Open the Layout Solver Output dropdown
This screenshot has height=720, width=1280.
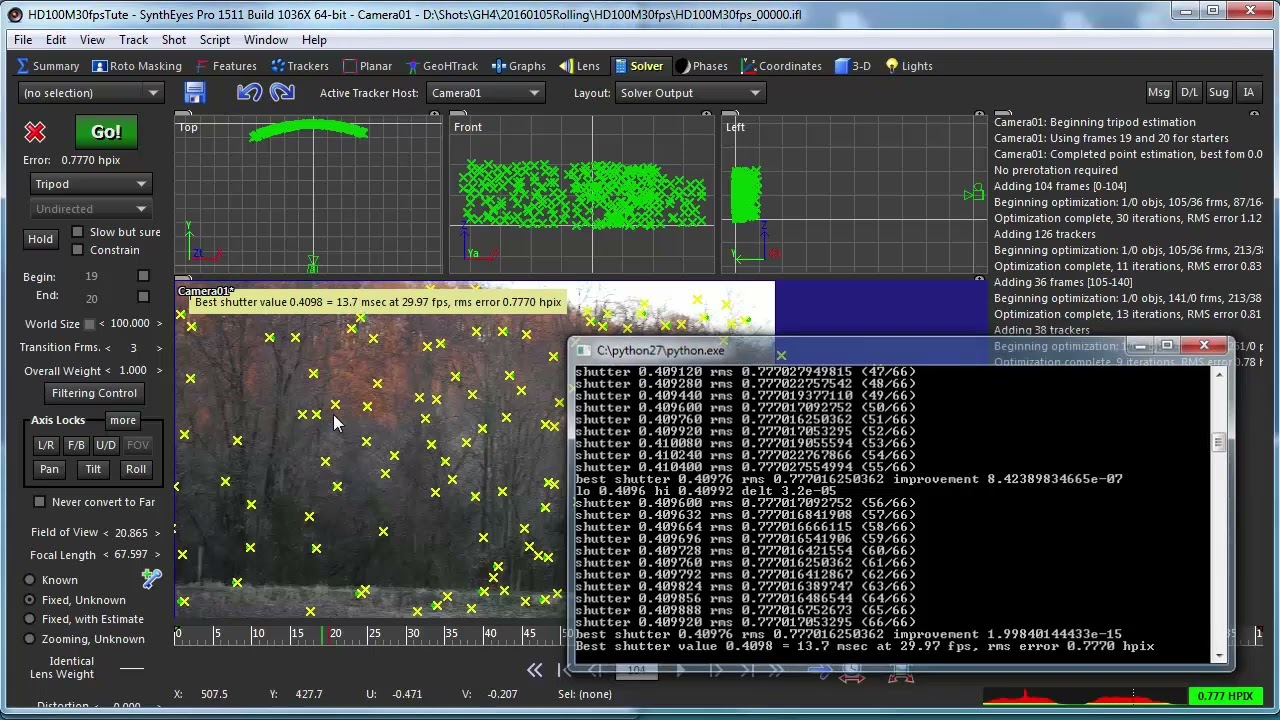point(689,93)
